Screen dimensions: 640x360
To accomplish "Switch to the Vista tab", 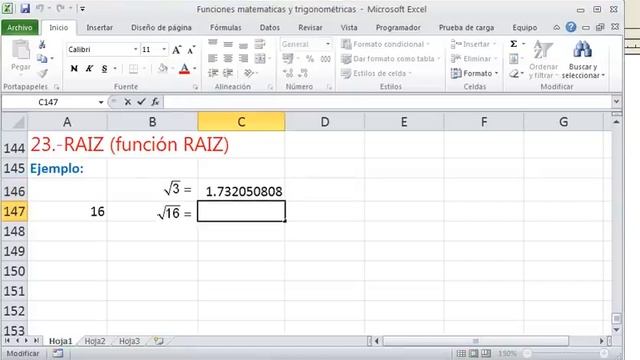I will 349,27.
